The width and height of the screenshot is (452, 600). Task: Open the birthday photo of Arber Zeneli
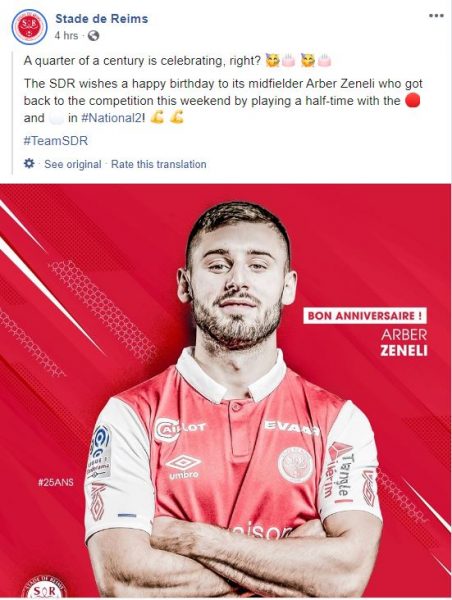226,390
